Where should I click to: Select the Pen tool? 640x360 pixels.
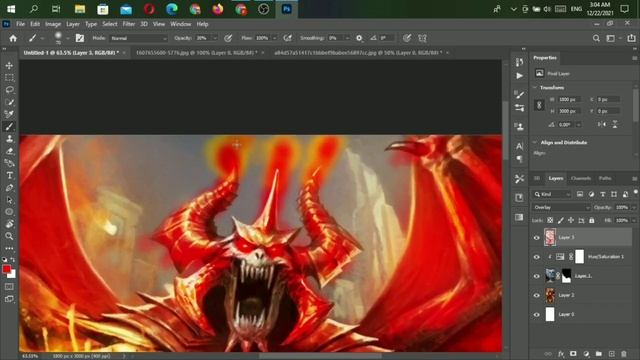9,188
